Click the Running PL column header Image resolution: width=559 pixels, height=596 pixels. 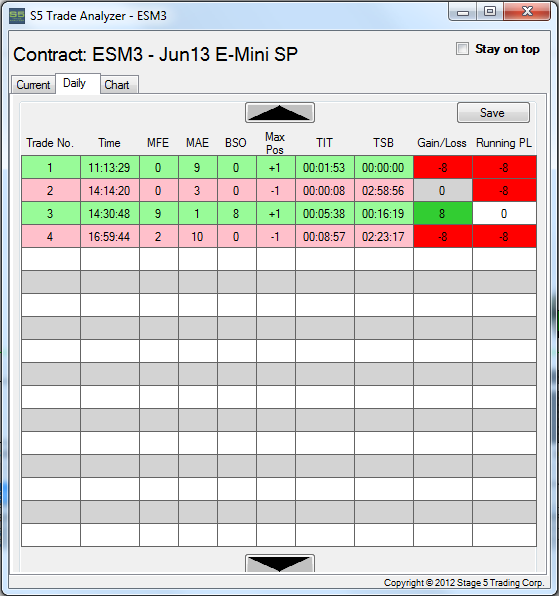point(504,143)
